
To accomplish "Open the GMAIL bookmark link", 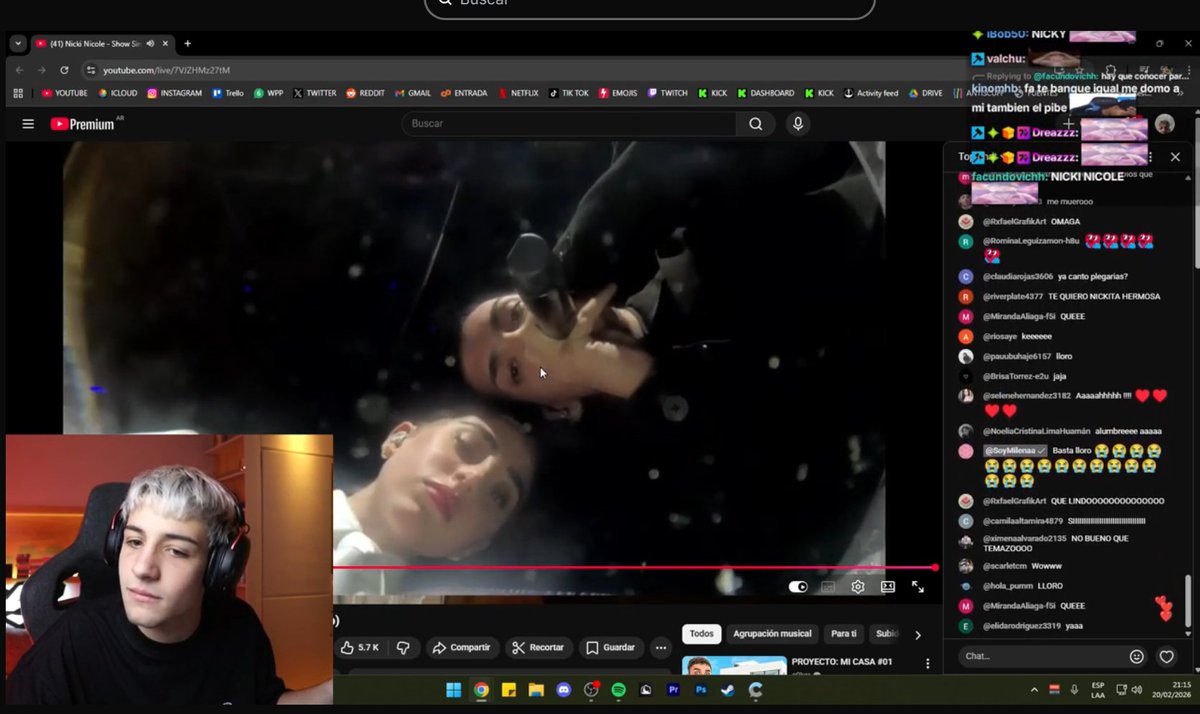I will tap(413, 93).
